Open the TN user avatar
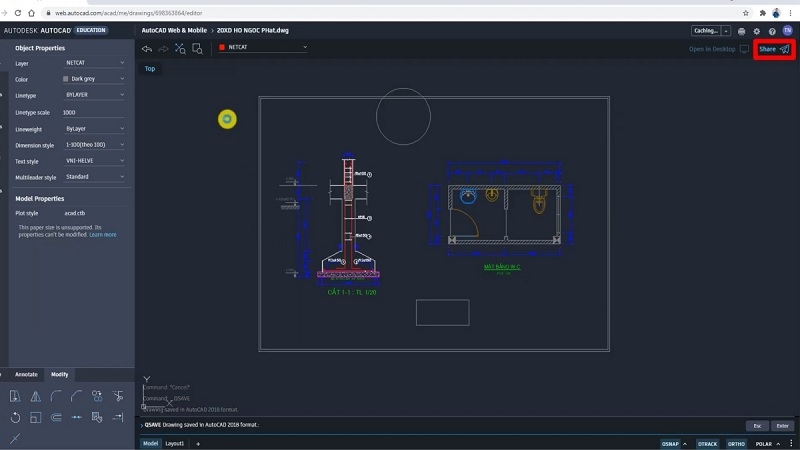The height and width of the screenshot is (450, 800). click(788, 31)
